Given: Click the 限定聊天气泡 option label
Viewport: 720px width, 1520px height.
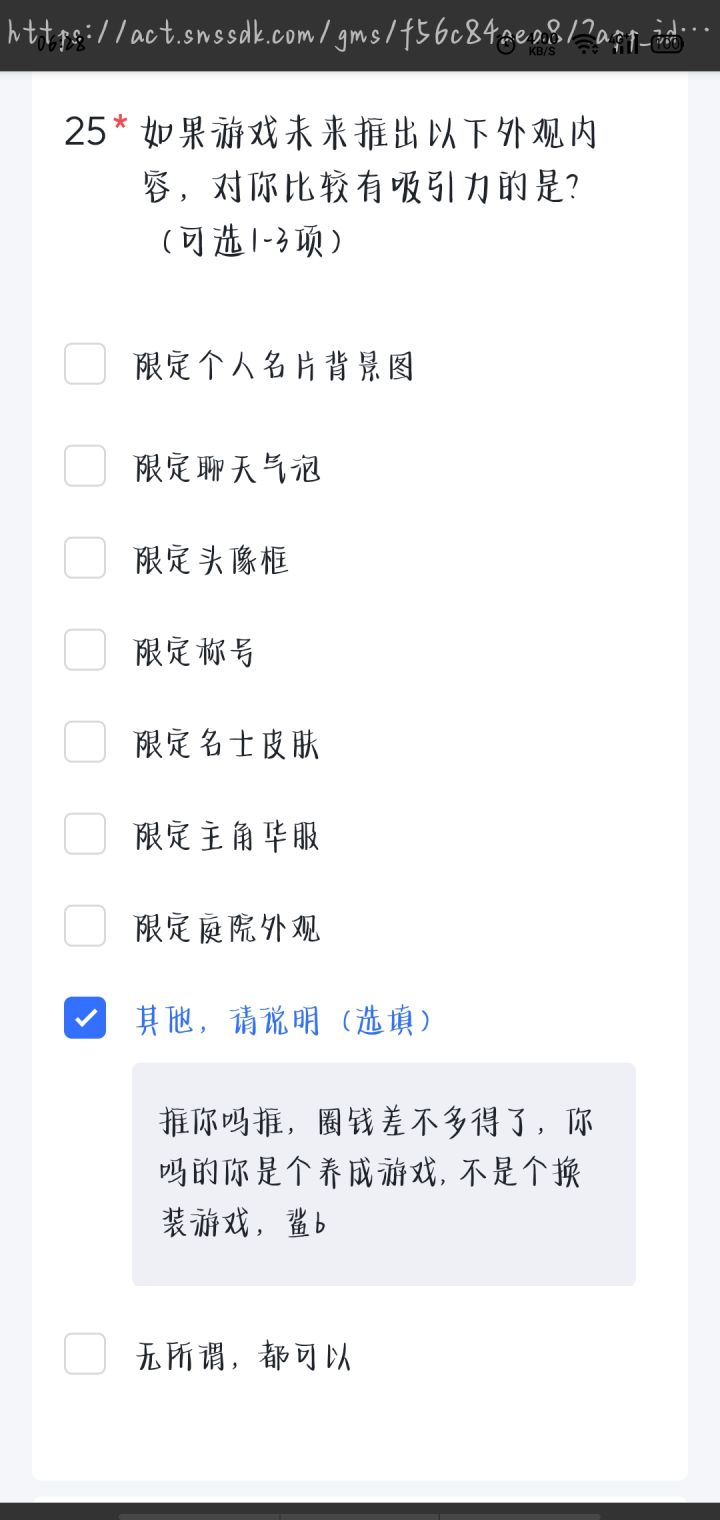Looking at the screenshot, I should pyautogui.click(x=228, y=468).
